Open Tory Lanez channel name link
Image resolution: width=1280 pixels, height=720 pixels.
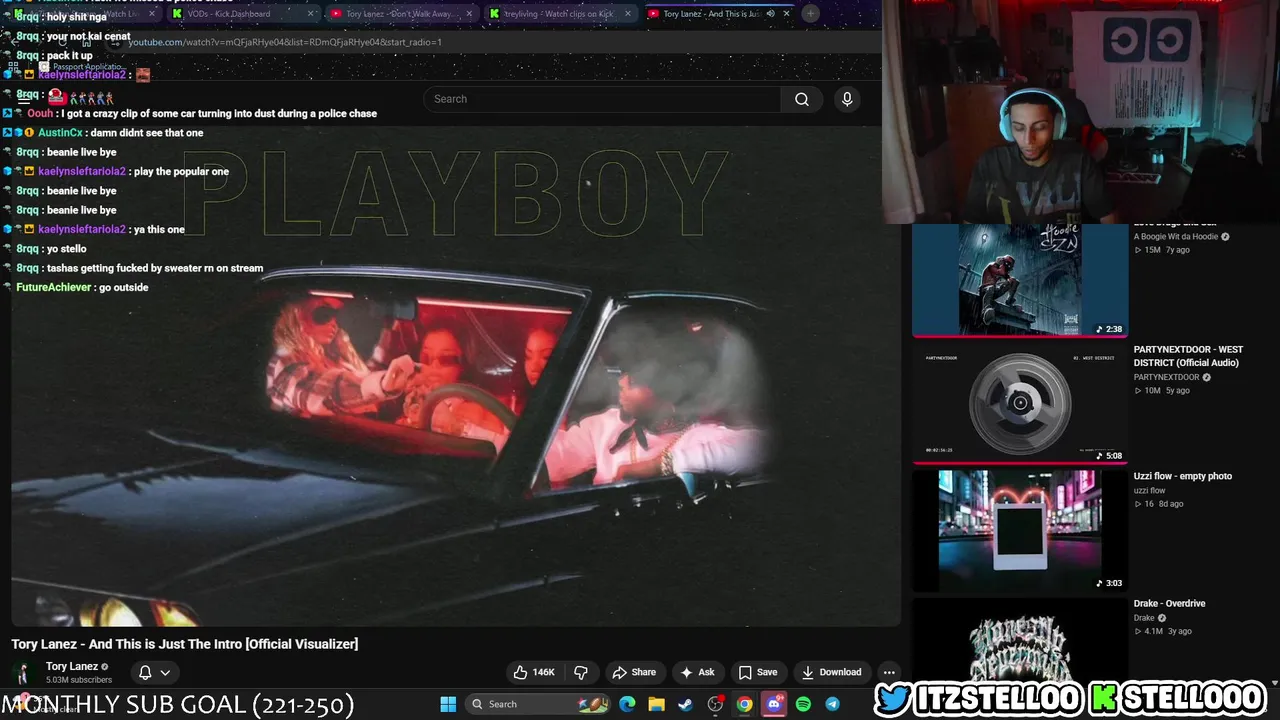pos(72,666)
